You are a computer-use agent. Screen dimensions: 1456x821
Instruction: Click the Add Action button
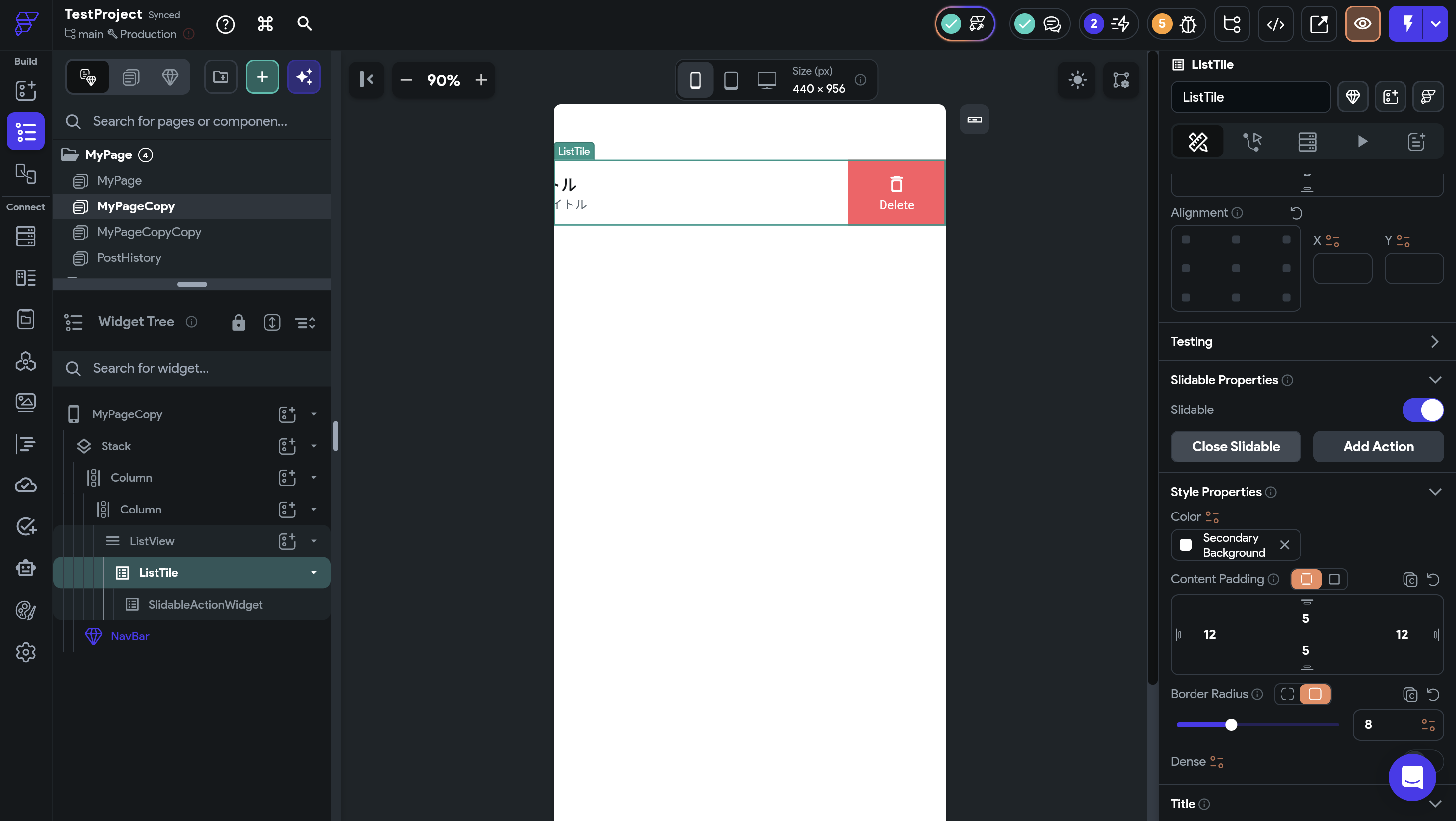(1378, 446)
